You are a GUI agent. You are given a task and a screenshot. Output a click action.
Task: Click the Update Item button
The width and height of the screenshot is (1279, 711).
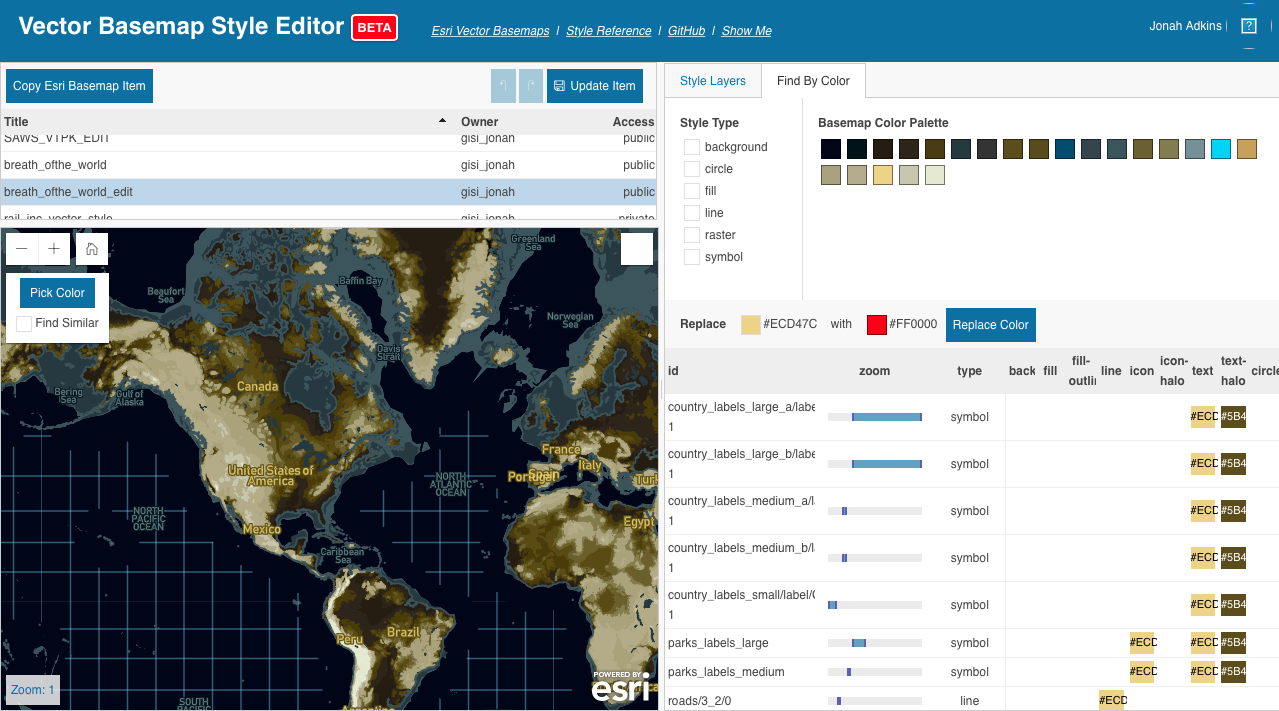coord(595,86)
